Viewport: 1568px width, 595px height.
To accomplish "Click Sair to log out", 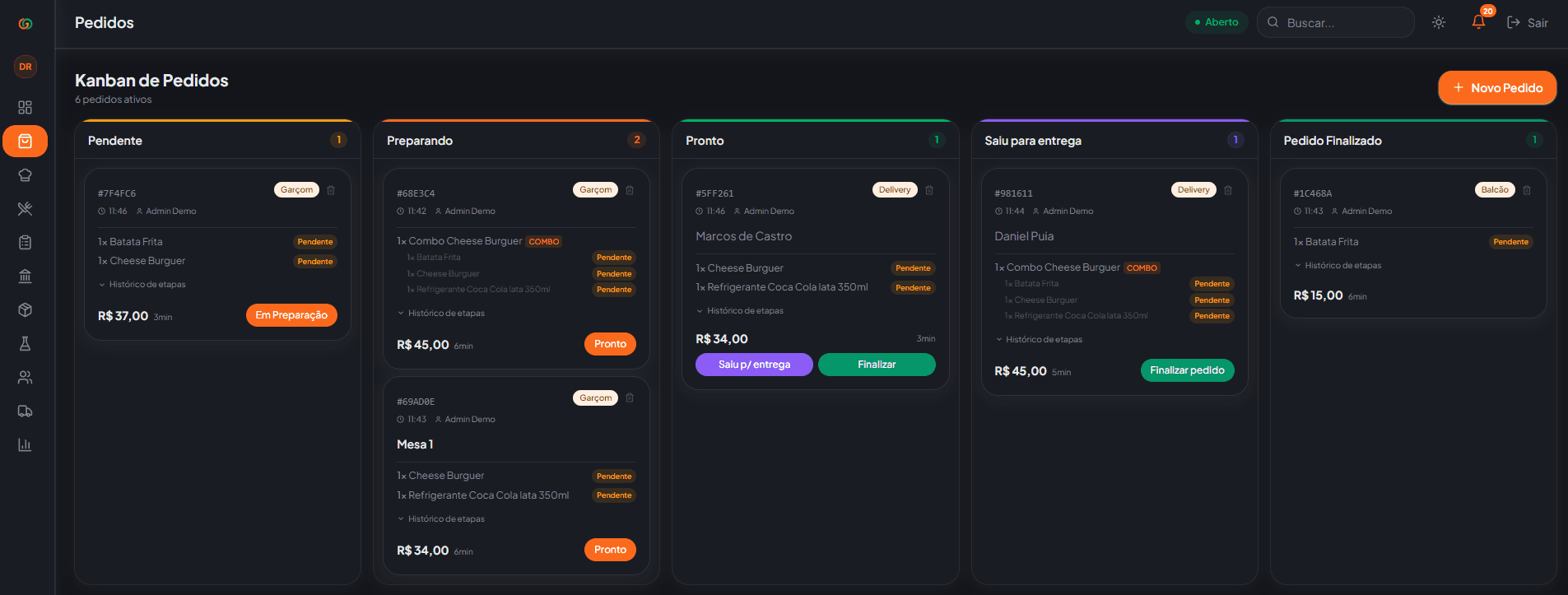I will (x=1528, y=23).
